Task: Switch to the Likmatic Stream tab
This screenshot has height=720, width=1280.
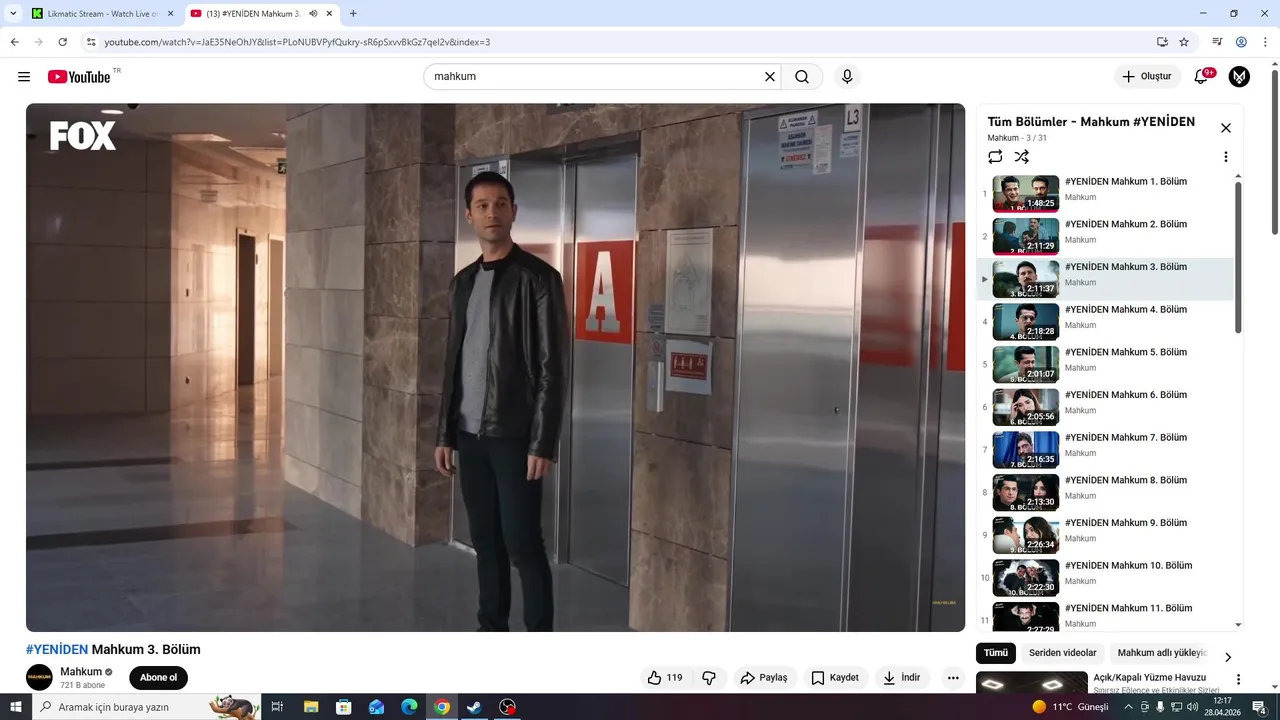Action: 95,14
